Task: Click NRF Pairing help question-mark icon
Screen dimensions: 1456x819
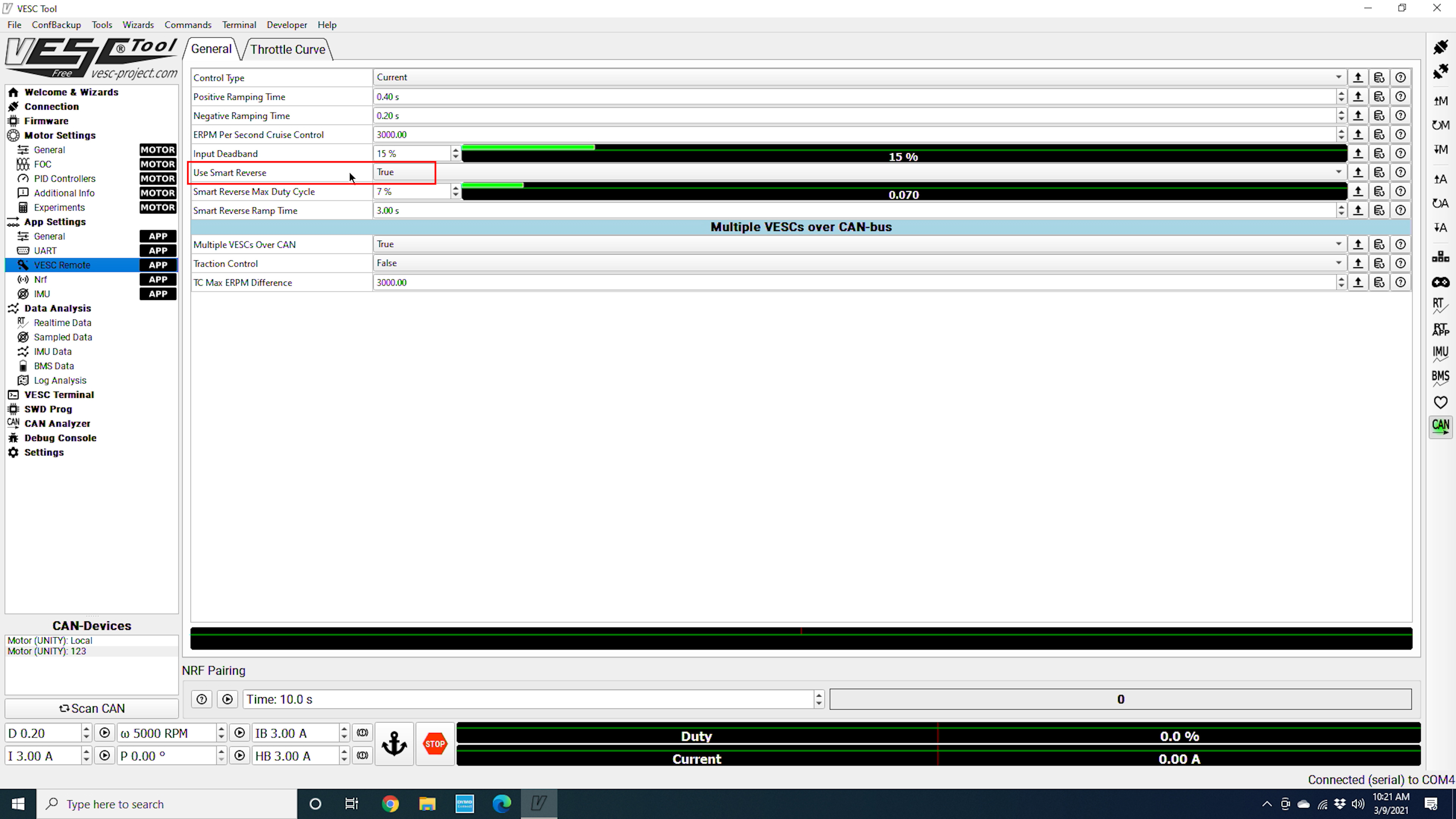Action: click(202, 700)
